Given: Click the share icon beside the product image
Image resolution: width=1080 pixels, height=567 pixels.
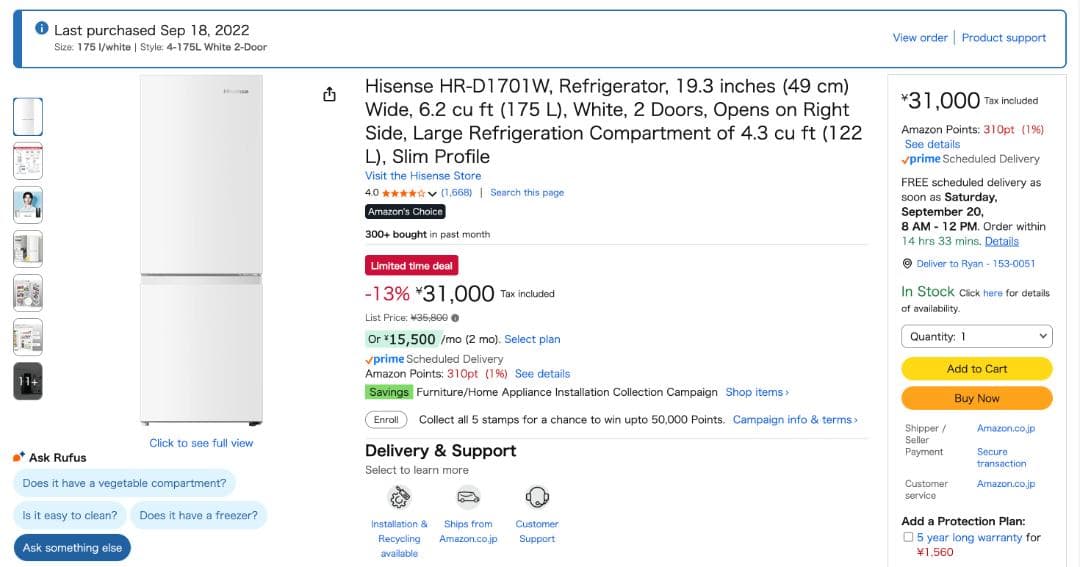Looking at the screenshot, I should 330,95.
